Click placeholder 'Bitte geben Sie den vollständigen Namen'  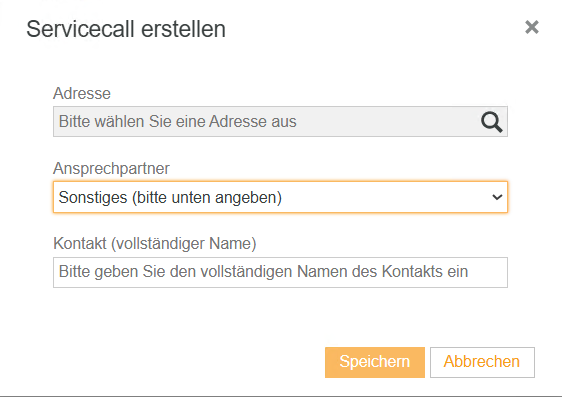click(x=218, y=272)
